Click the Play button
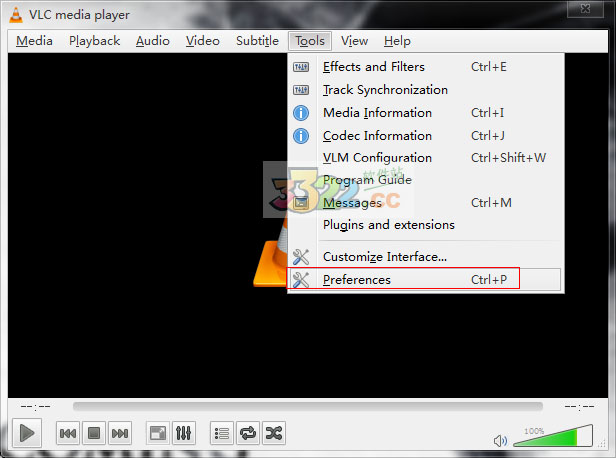This screenshot has width=616, height=458. click(27, 433)
